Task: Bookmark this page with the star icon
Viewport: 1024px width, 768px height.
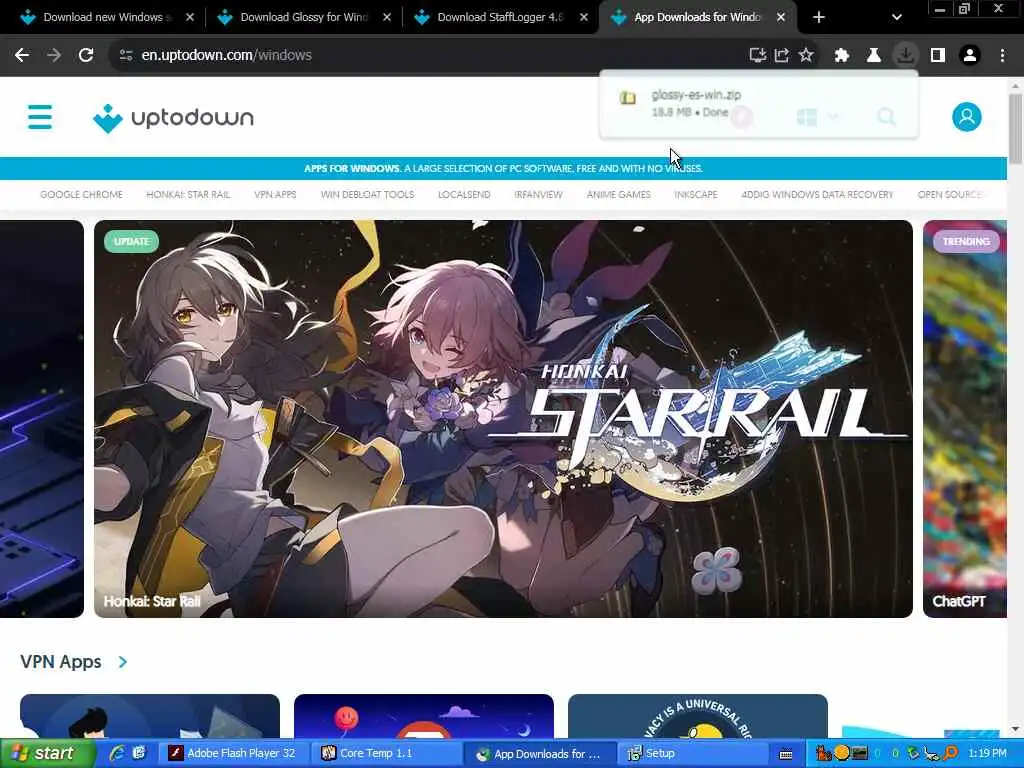Action: pyautogui.click(x=806, y=56)
